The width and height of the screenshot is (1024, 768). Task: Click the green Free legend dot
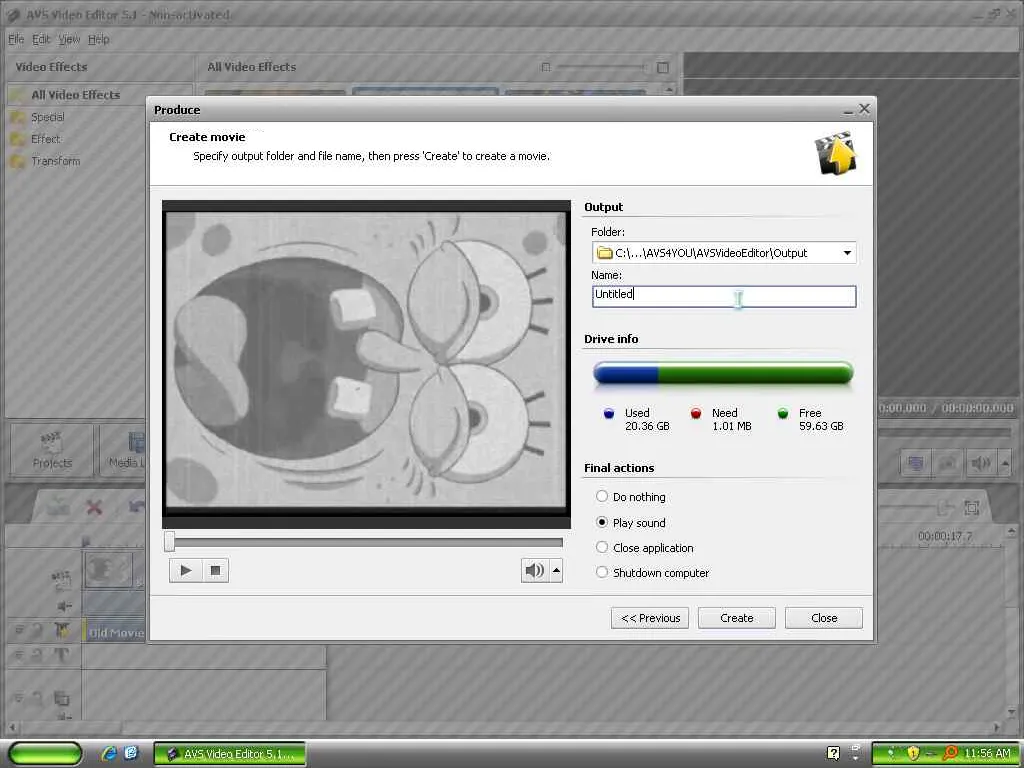[x=783, y=413]
